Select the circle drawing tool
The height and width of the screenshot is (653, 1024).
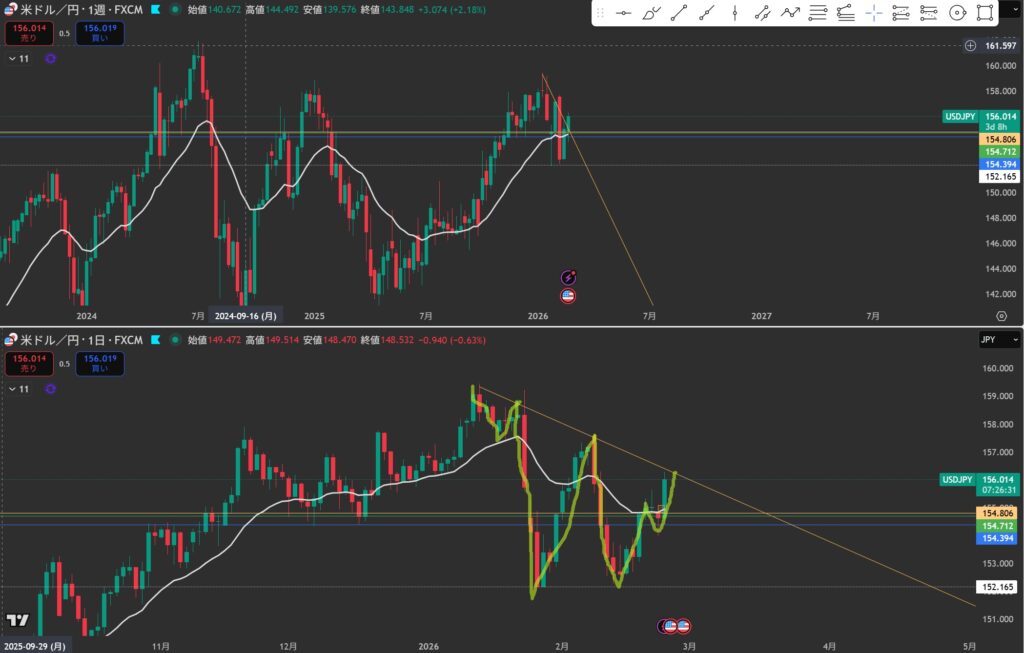[x=957, y=14]
